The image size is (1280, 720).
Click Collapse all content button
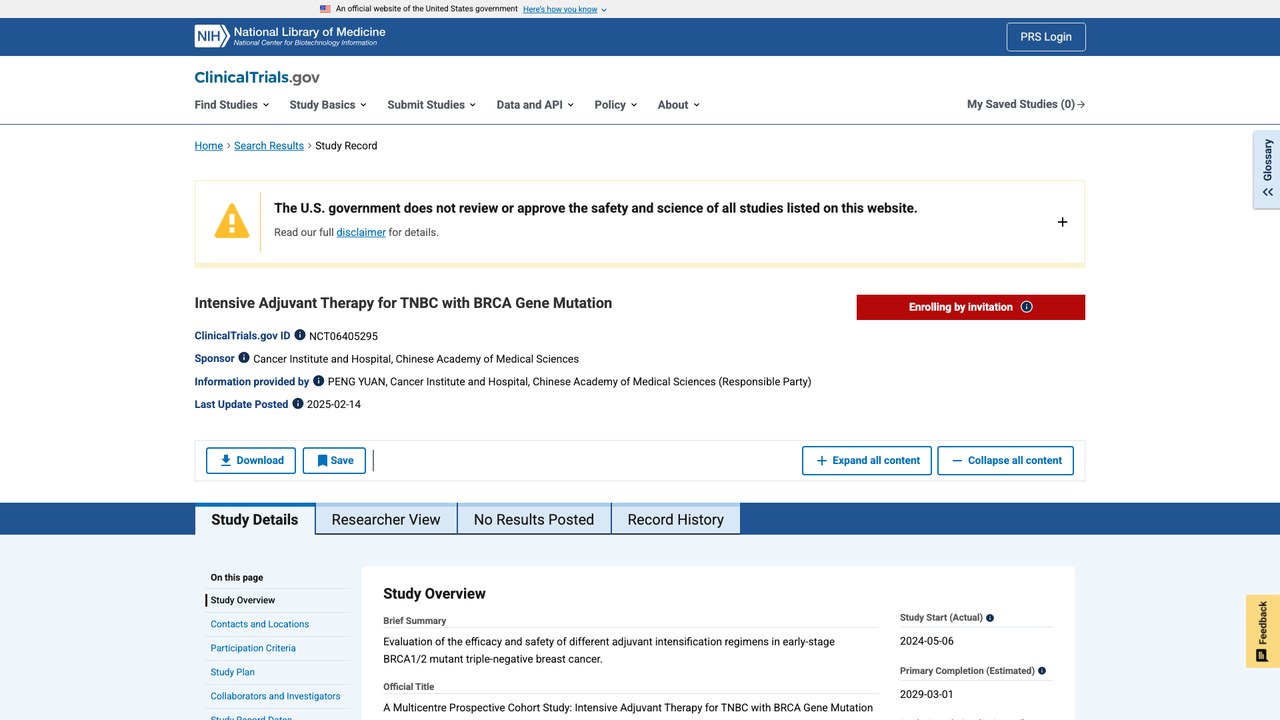click(1005, 460)
